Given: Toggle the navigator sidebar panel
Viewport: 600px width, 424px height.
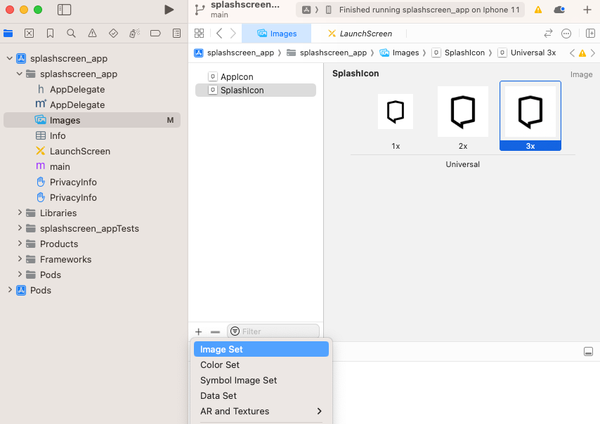Looking at the screenshot, I should pyautogui.click(x=64, y=10).
